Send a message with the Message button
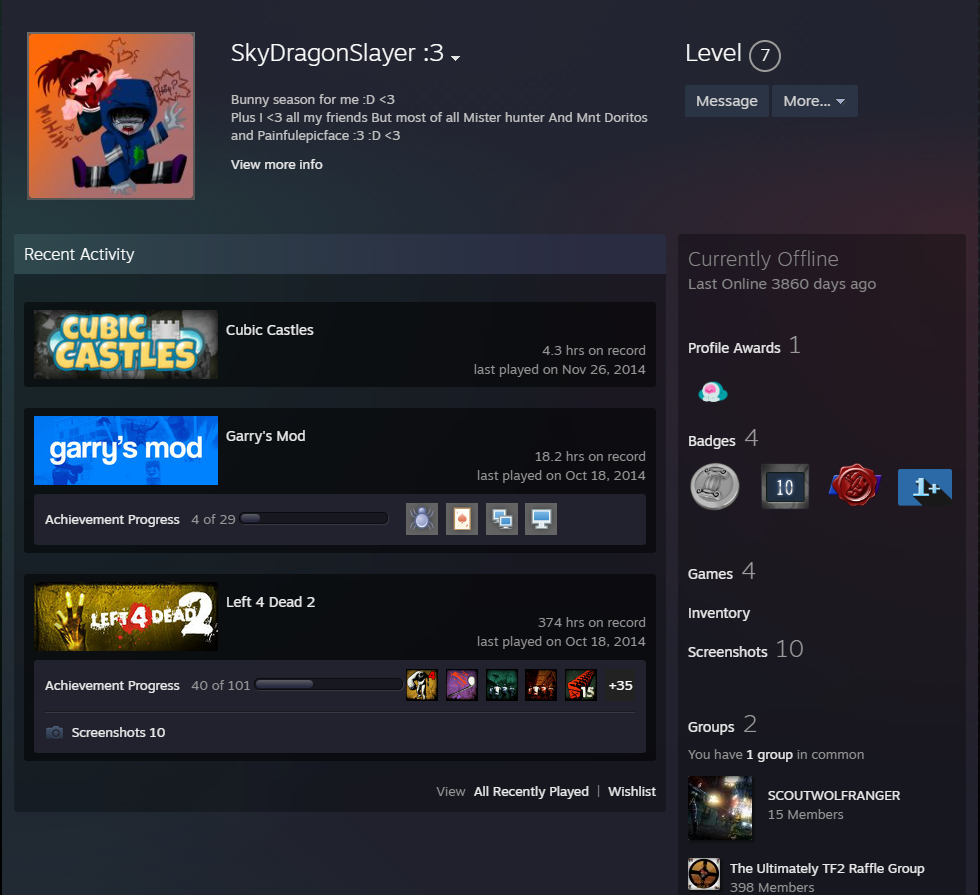Screen dimensions: 980x895 click(x=726, y=101)
